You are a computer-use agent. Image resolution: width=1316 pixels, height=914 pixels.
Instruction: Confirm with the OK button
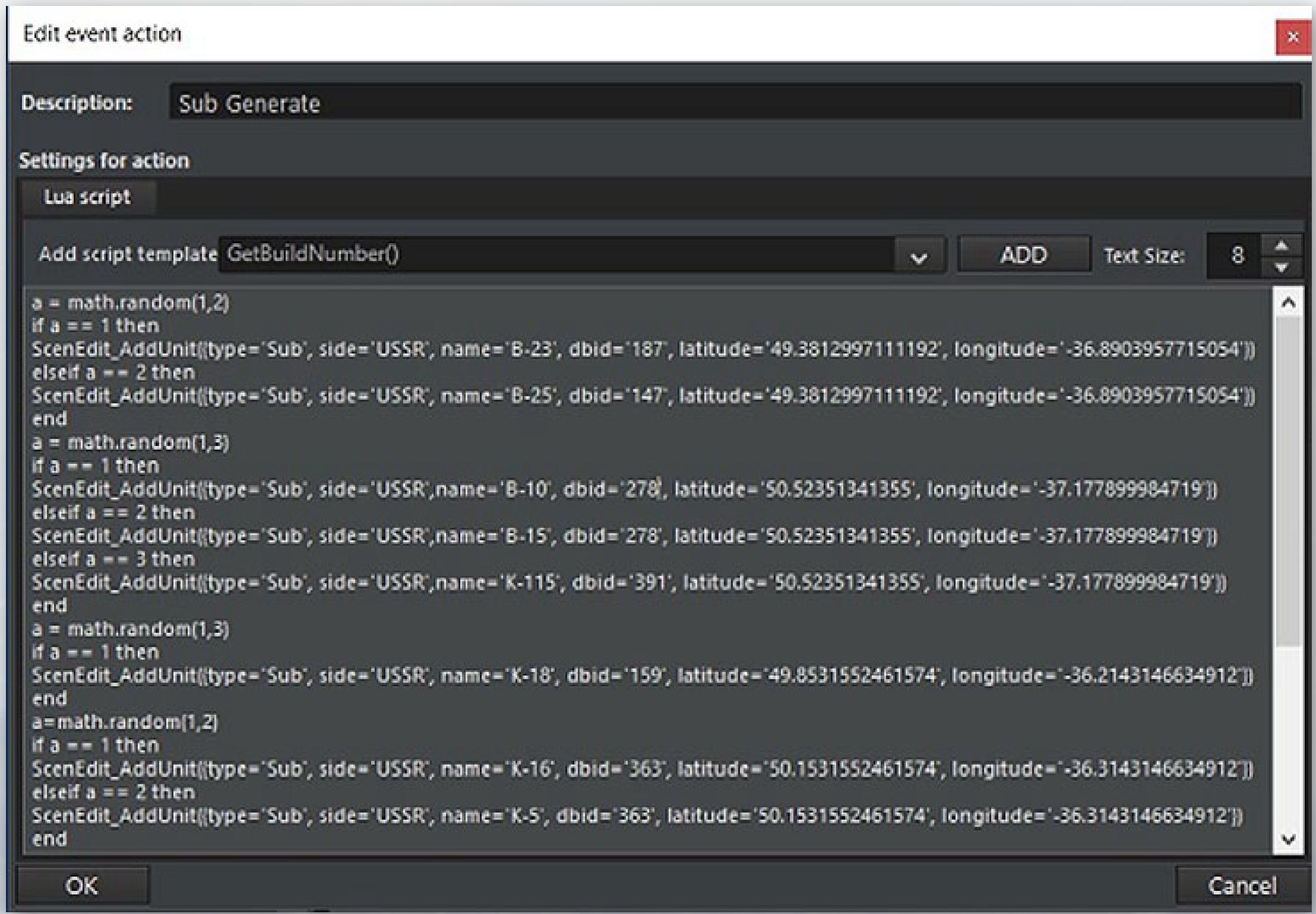point(81,885)
